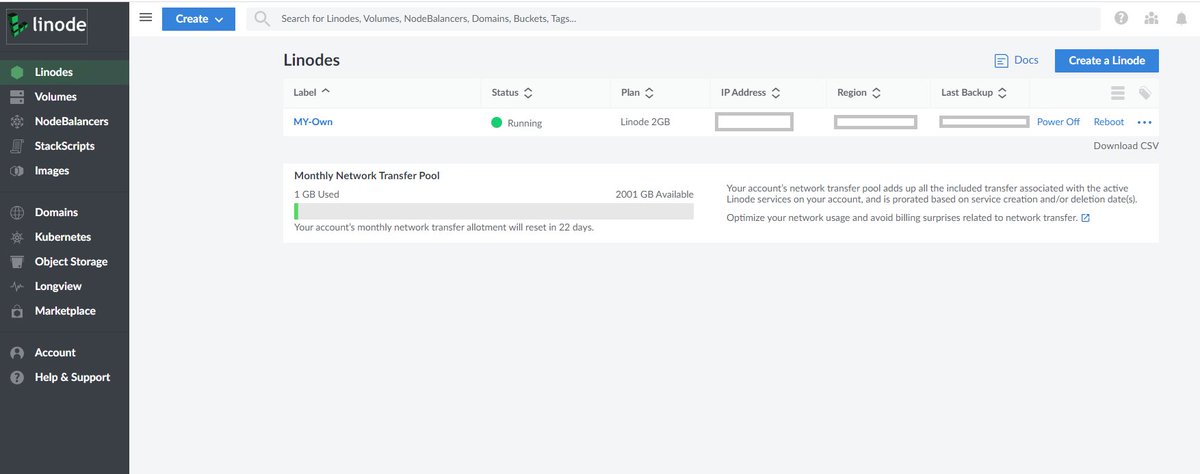
Task: Click the Docs document icon
Action: (x=1001, y=61)
